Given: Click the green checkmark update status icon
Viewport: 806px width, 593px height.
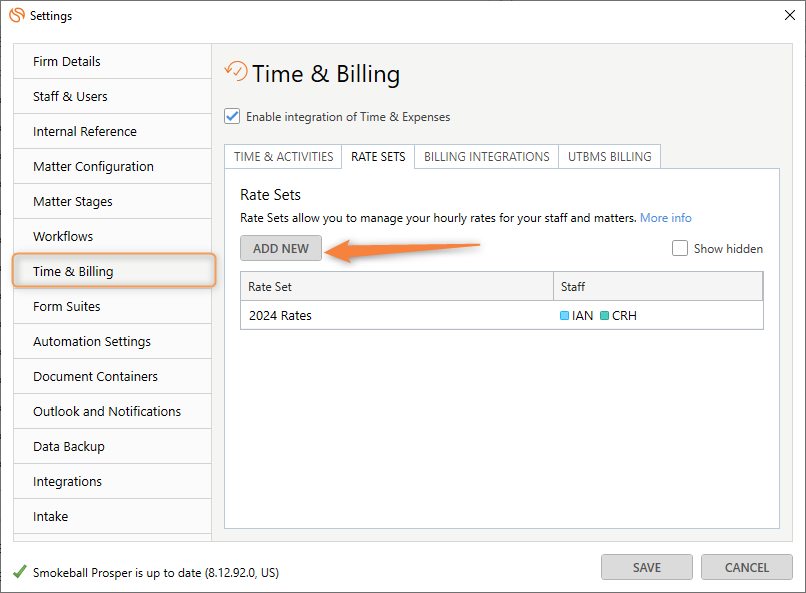Looking at the screenshot, I should 20,571.
